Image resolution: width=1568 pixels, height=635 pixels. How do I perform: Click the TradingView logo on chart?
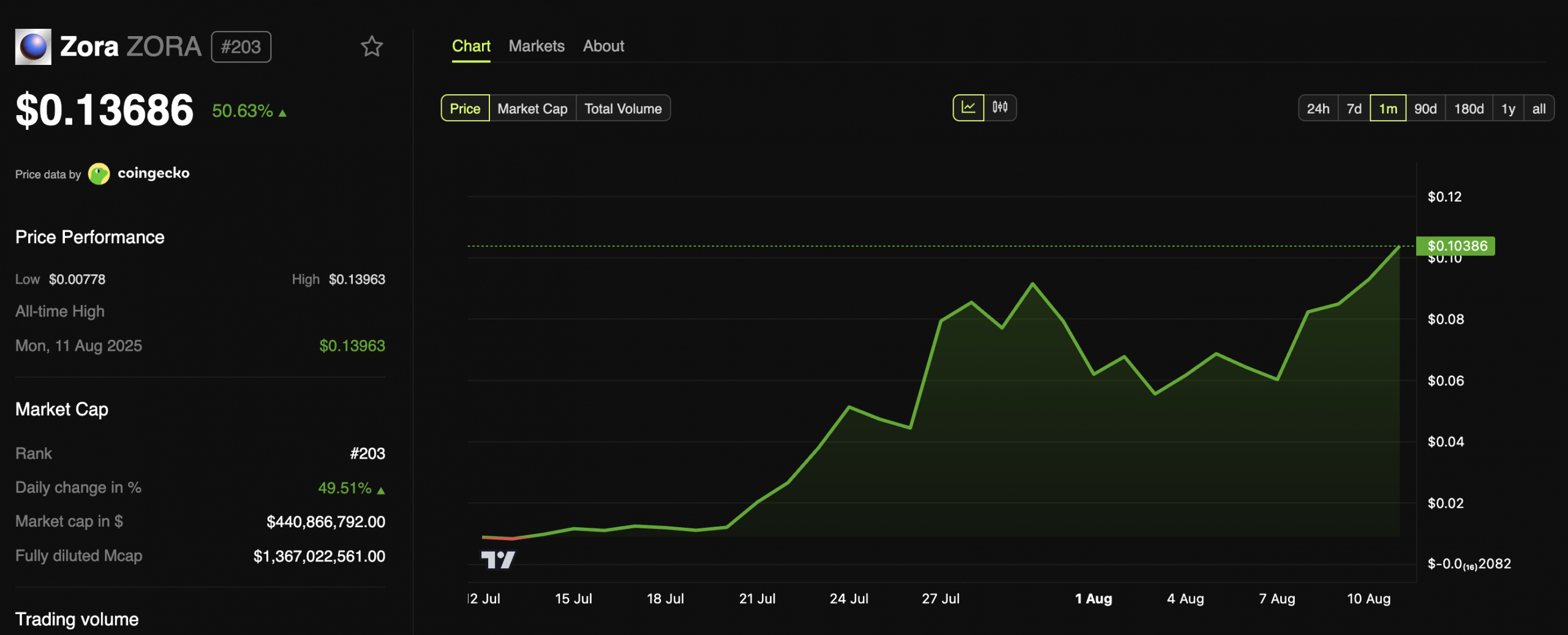click(x=497, y=559)
